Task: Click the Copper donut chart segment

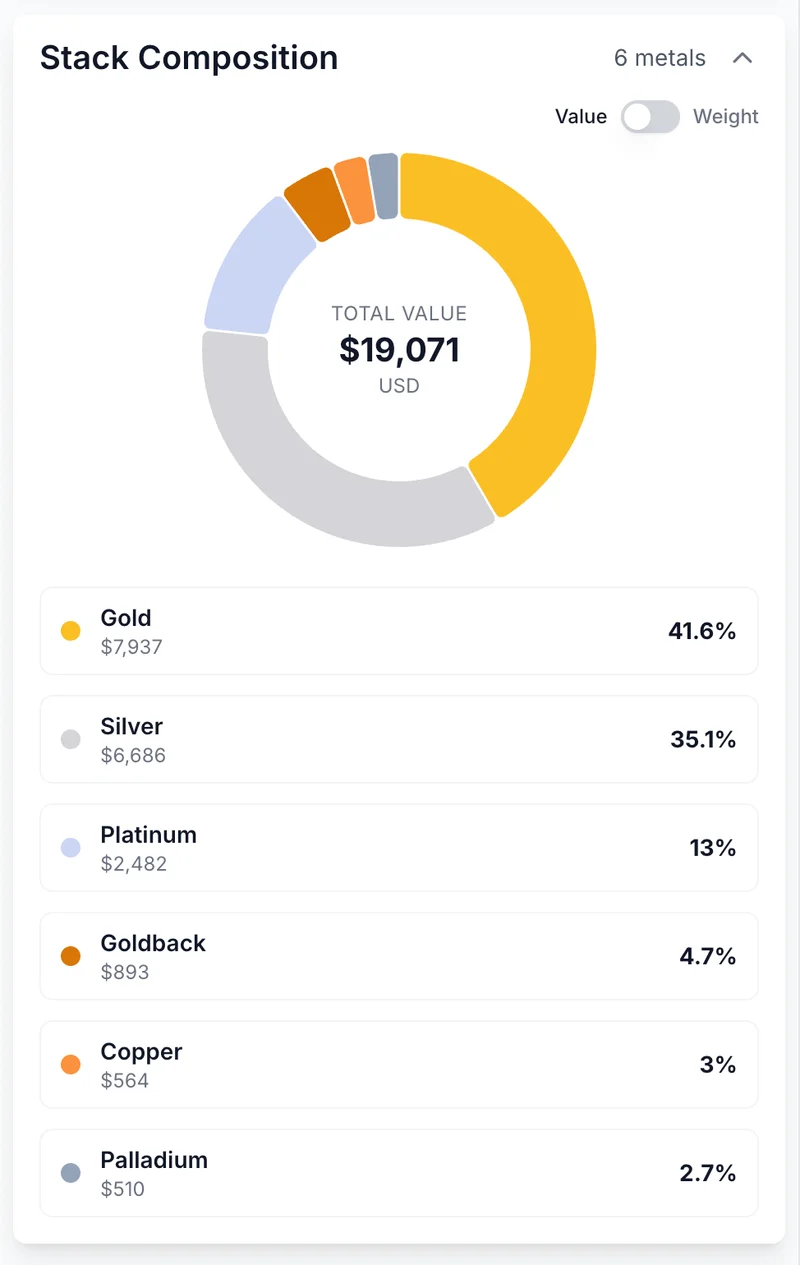Action: click(353, 190)
